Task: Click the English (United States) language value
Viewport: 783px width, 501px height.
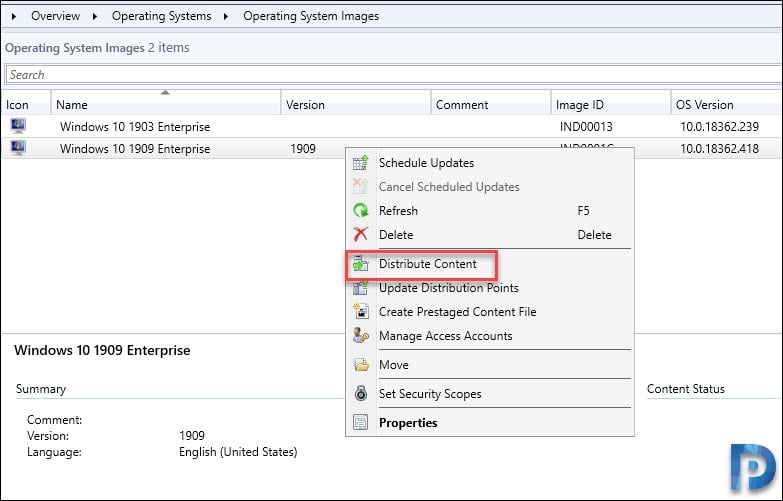Action: [x=238, y=452]
